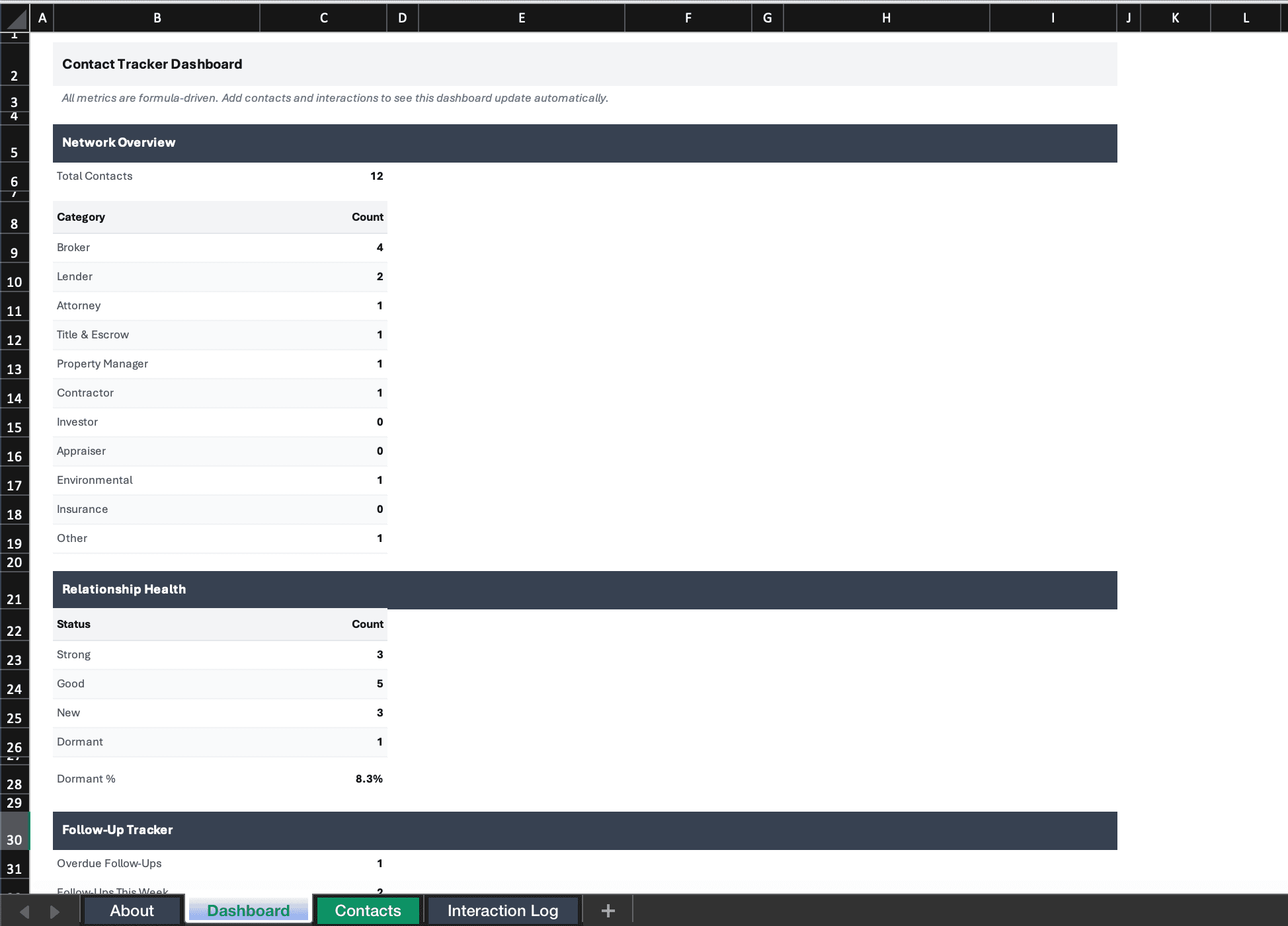This screenshot has height=926, width=1288.
Task: Select row header 30
Action: (15, 839)
